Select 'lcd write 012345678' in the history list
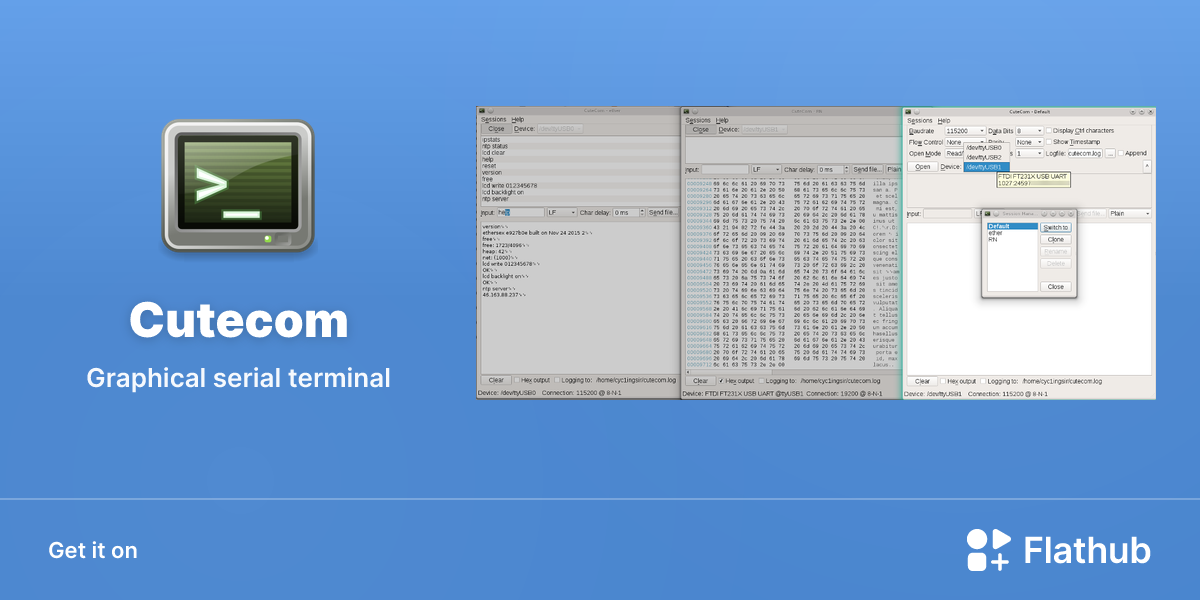The image size is (1200, 600). [x=578, y=186]
